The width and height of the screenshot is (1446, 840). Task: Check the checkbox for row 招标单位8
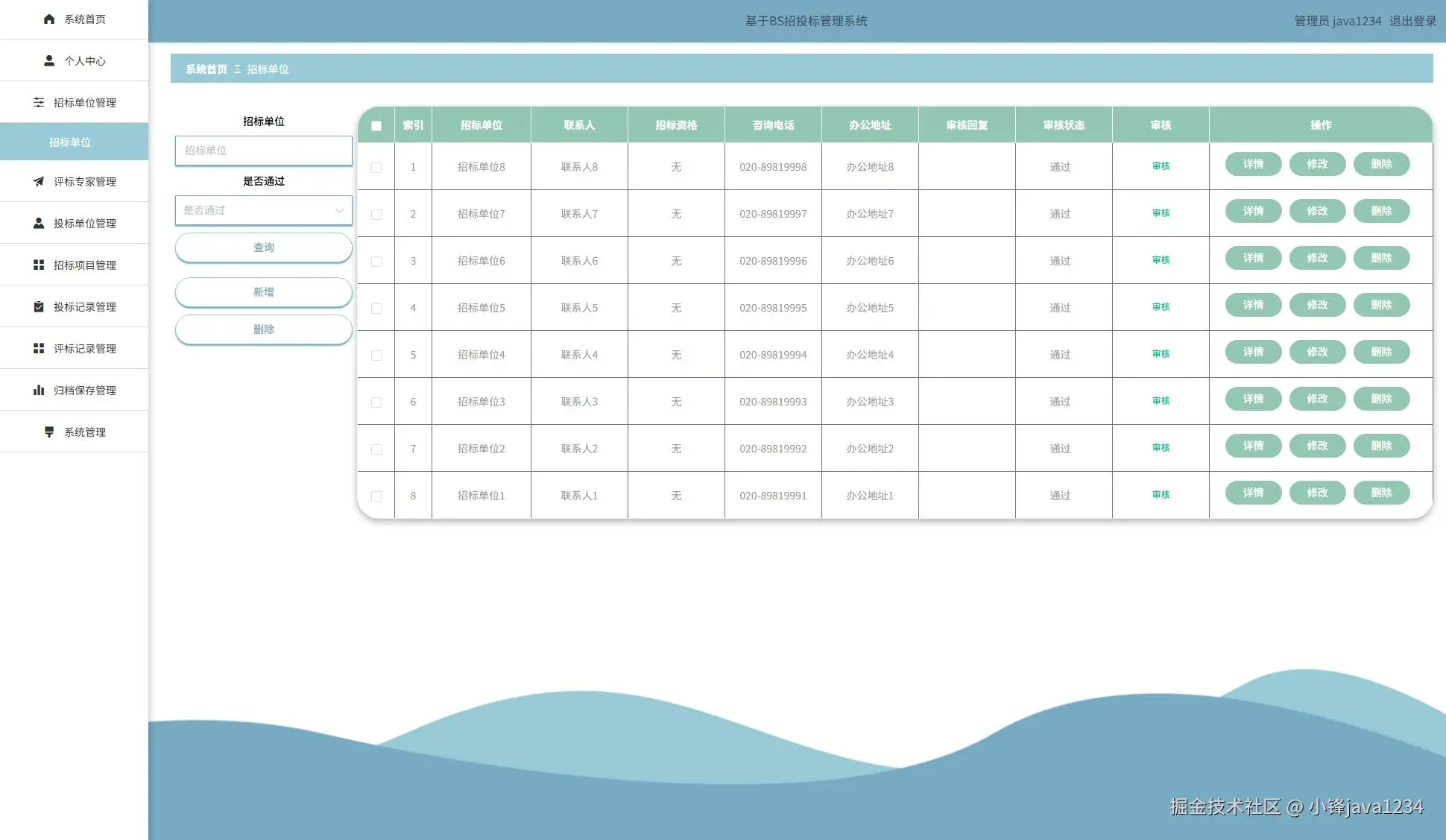[376, 168]
